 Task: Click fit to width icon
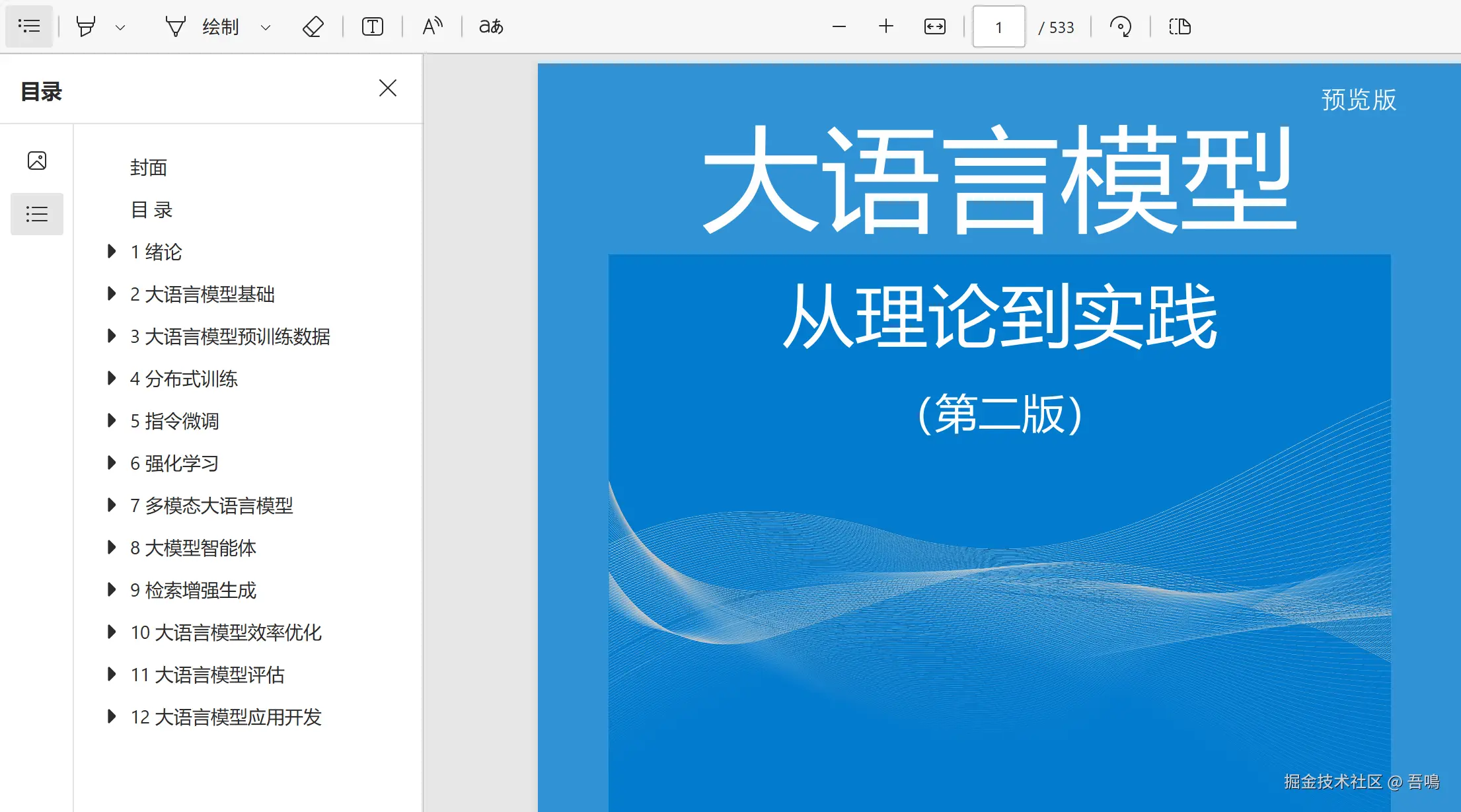934,27
